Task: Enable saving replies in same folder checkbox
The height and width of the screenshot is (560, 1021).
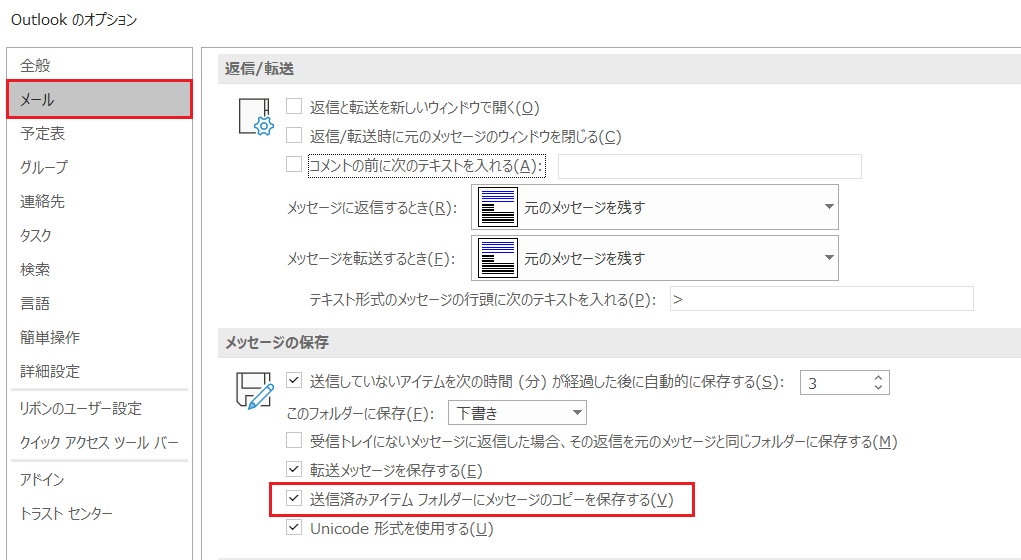Action: point(294,441)
